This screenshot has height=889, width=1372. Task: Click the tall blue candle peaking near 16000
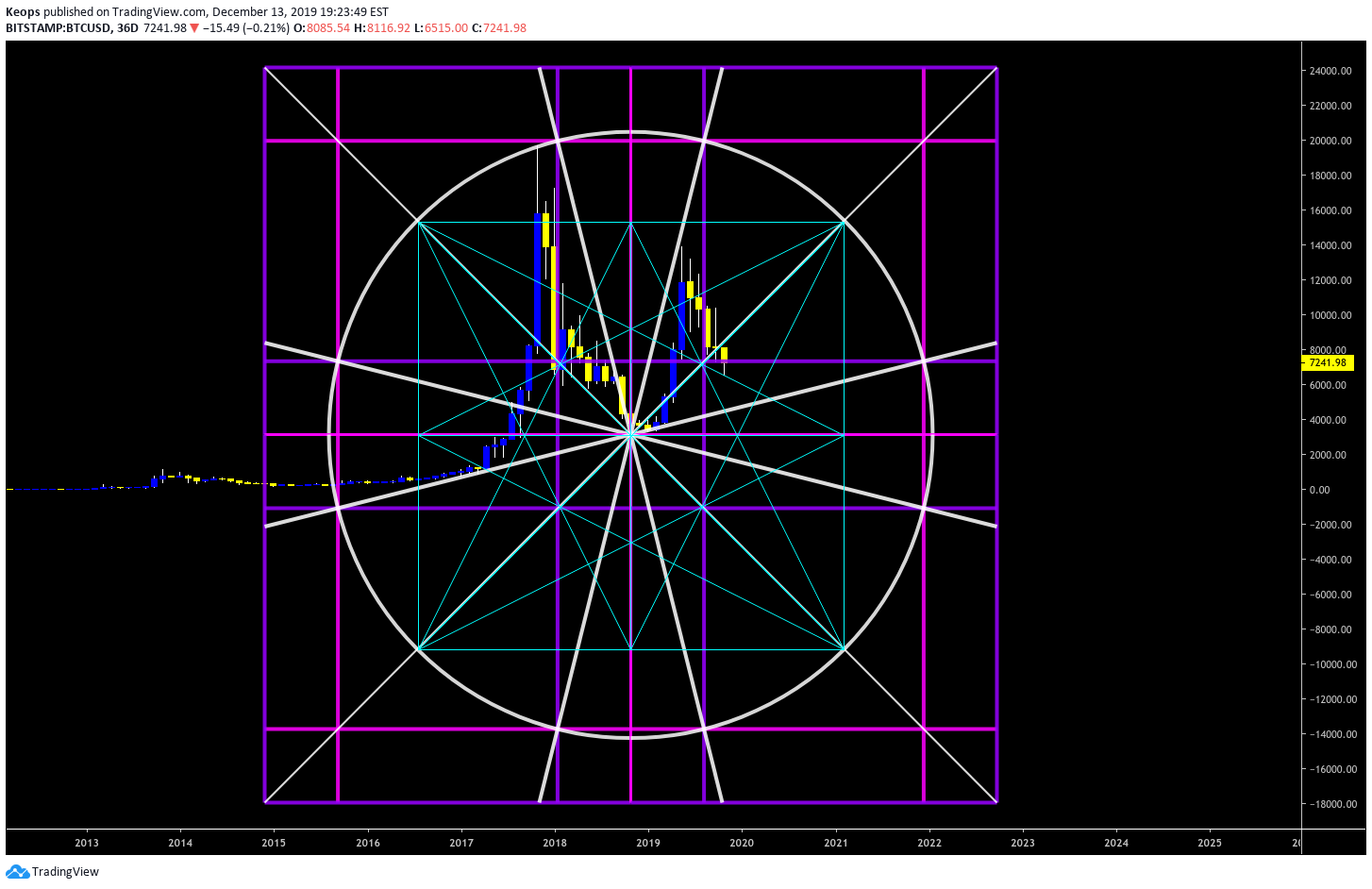tap(538, 280)
